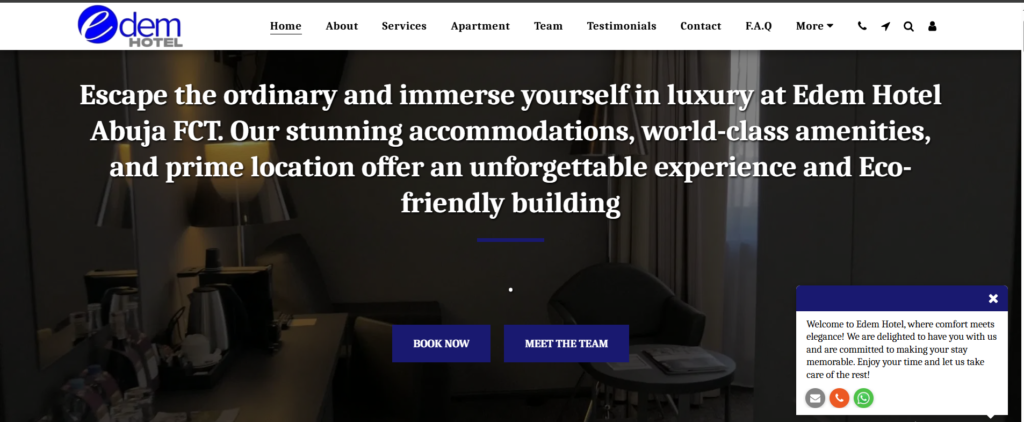Click the user account icon
Viewport: 1024px width, 422px height.
click(x=932, y=26)
